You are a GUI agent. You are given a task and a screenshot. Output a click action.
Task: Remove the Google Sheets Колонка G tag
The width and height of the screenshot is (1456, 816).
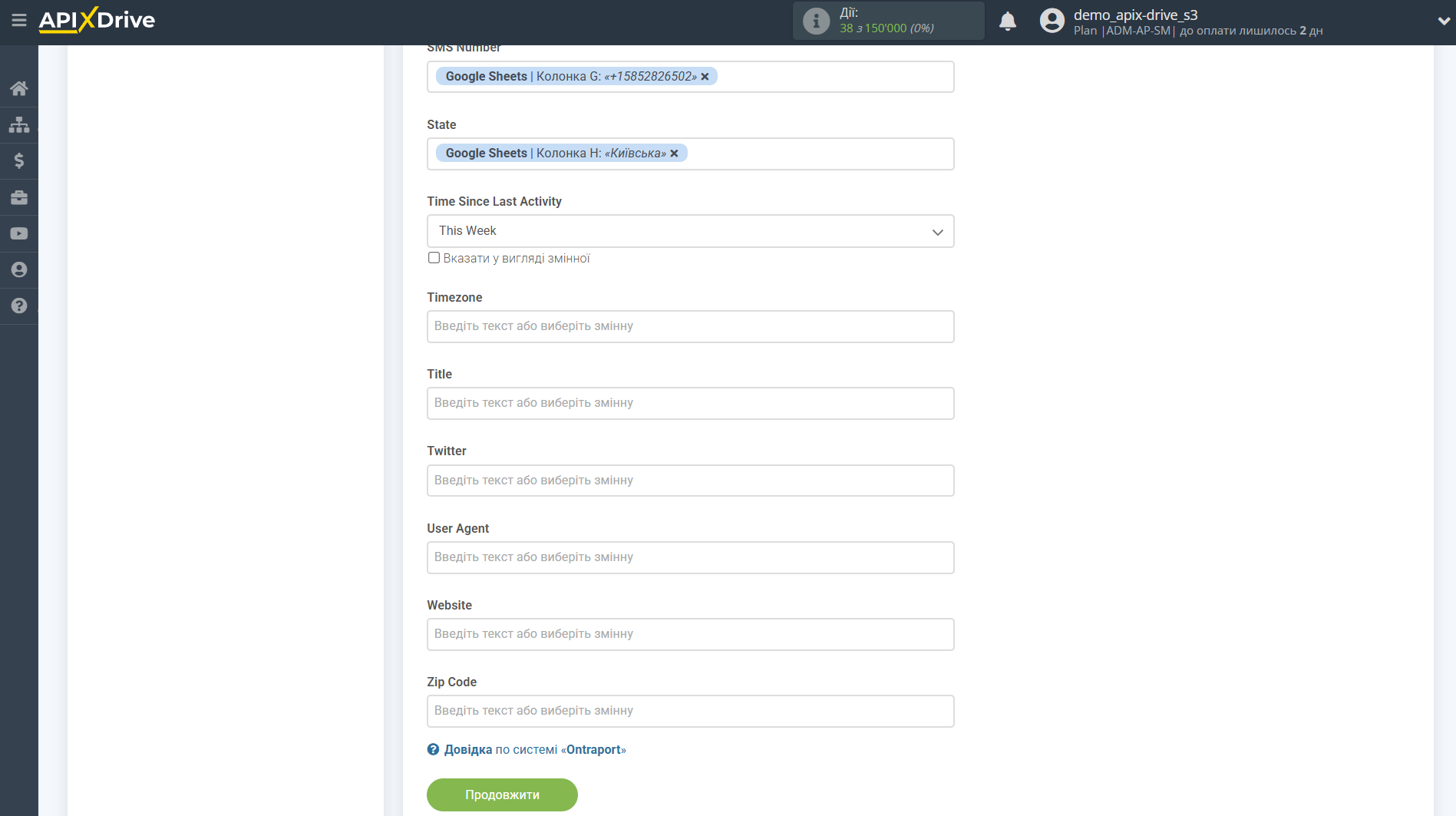(705, 77)
